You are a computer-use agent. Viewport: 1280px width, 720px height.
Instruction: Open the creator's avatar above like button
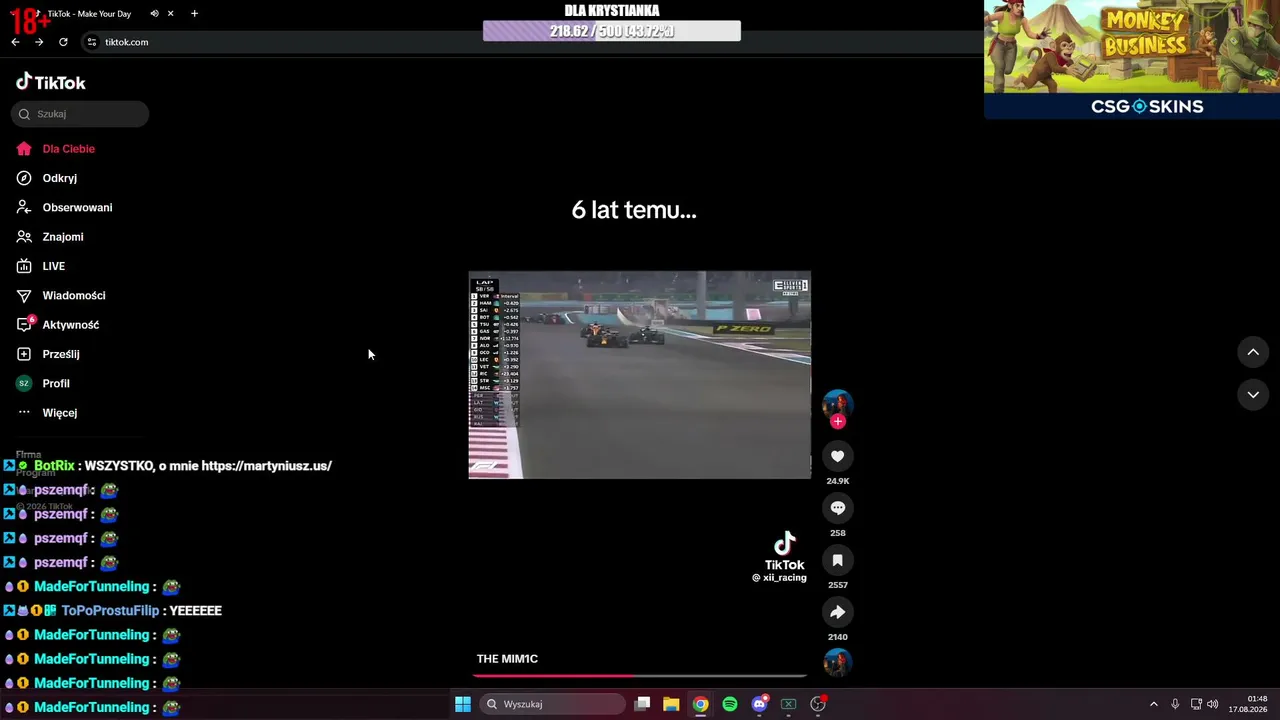(x=838, y=403)
